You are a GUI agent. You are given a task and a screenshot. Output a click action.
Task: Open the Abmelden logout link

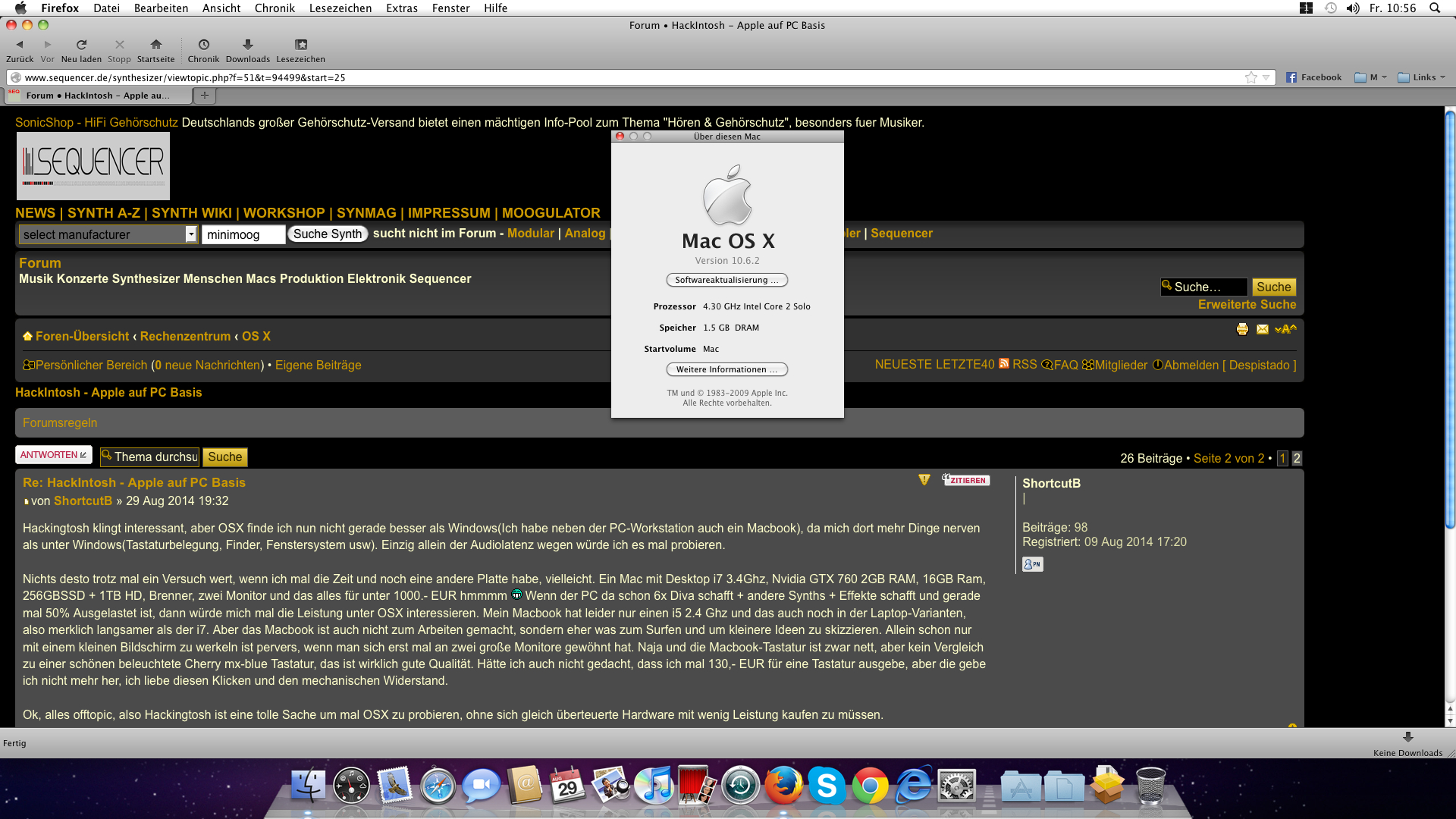[1191, 365]
